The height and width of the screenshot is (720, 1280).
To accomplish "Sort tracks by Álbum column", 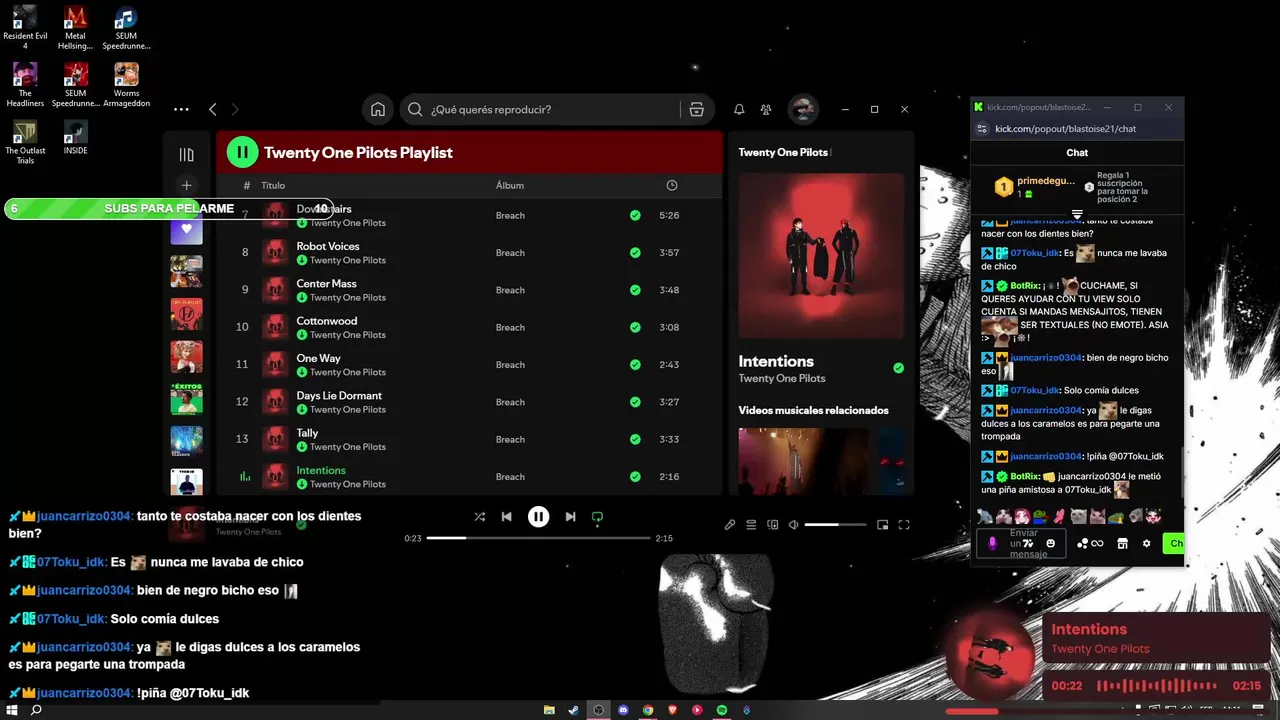I will tap(510, 185).
